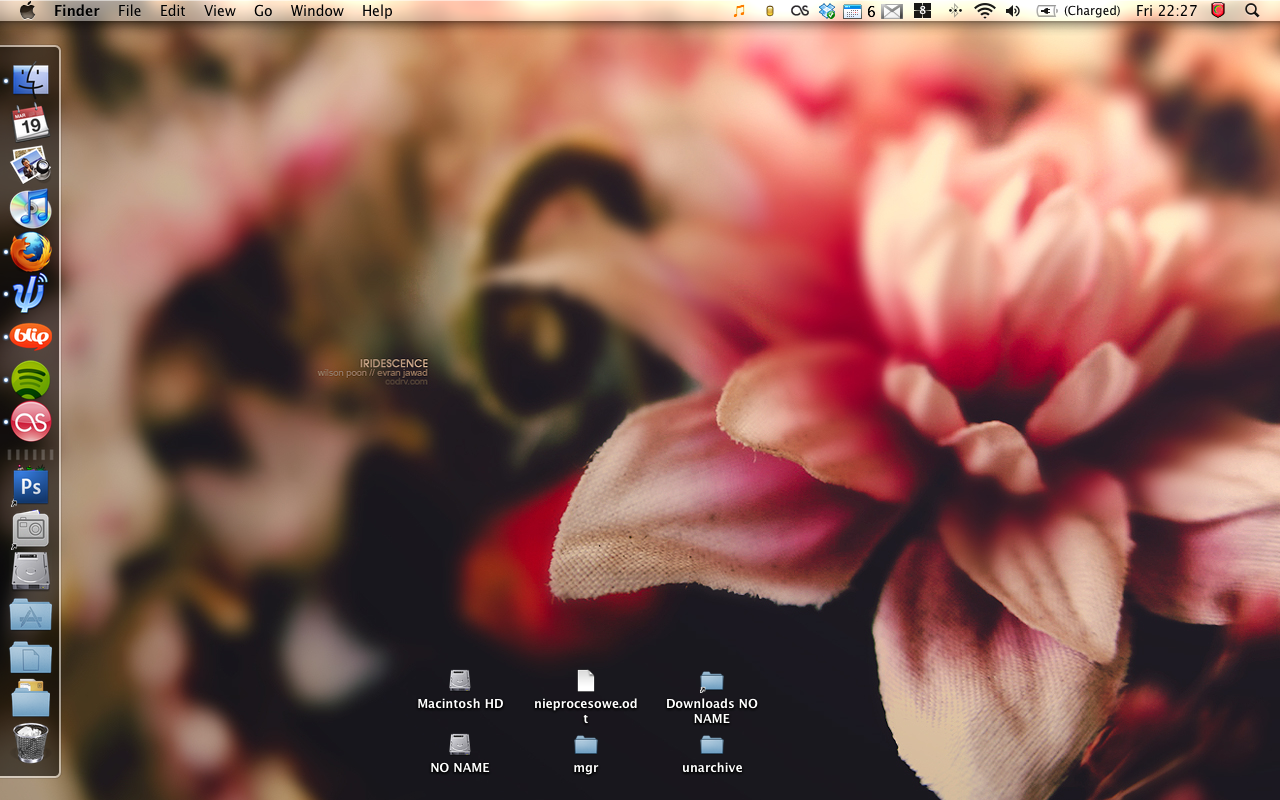Select the nieprocesowe.odt file
The width and height of the screenshot is (1280, 800).
(x=586, y=681)
